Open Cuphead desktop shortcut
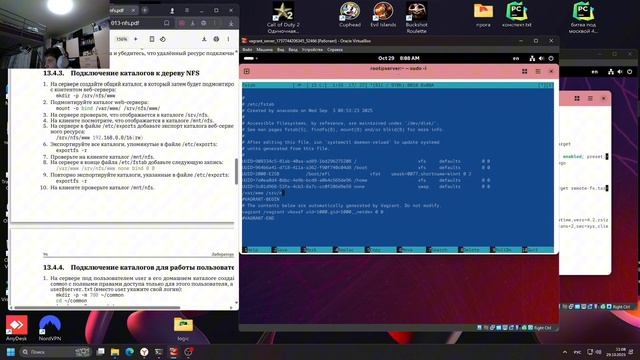 (x=350, y=14)
